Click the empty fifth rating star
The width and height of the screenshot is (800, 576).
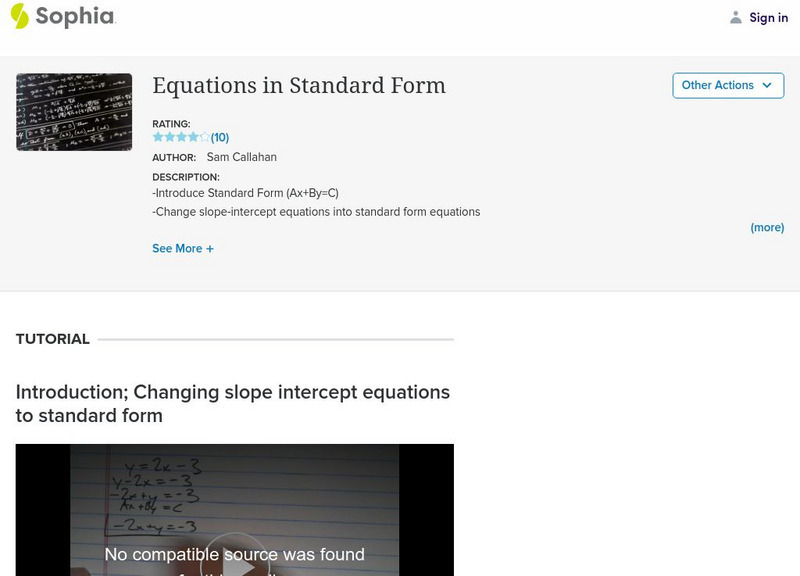204,137
